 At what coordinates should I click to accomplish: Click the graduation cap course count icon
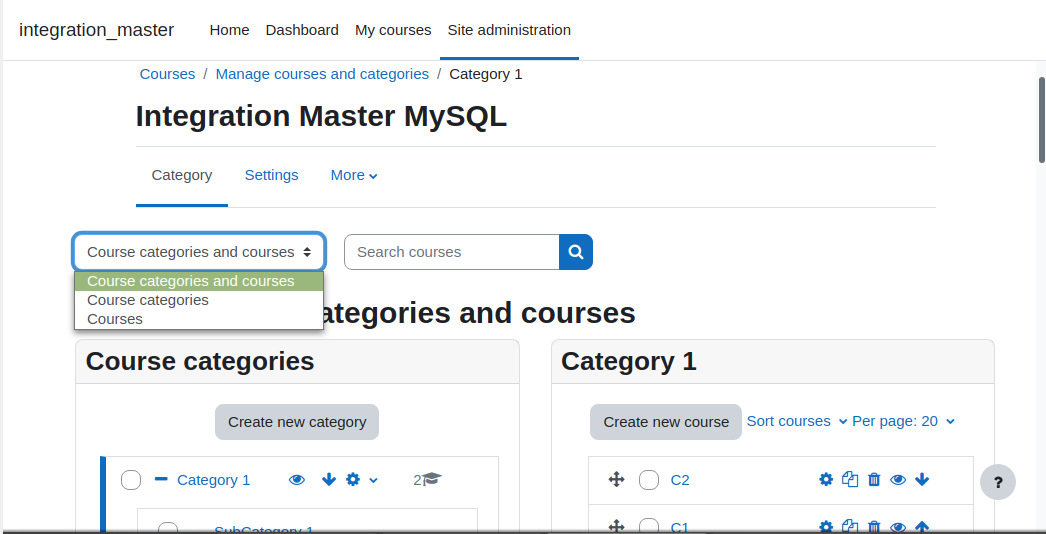tap(432, 479)
